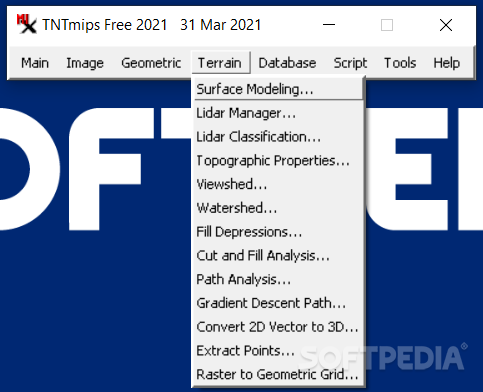Select Convert 2D Vector to 3D

click(278, 327)
